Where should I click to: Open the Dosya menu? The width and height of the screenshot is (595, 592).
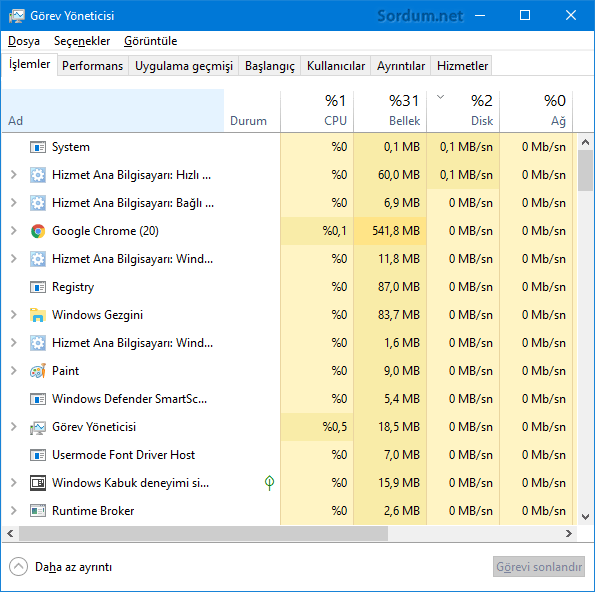pyautogui.click(x=24, y=41)
